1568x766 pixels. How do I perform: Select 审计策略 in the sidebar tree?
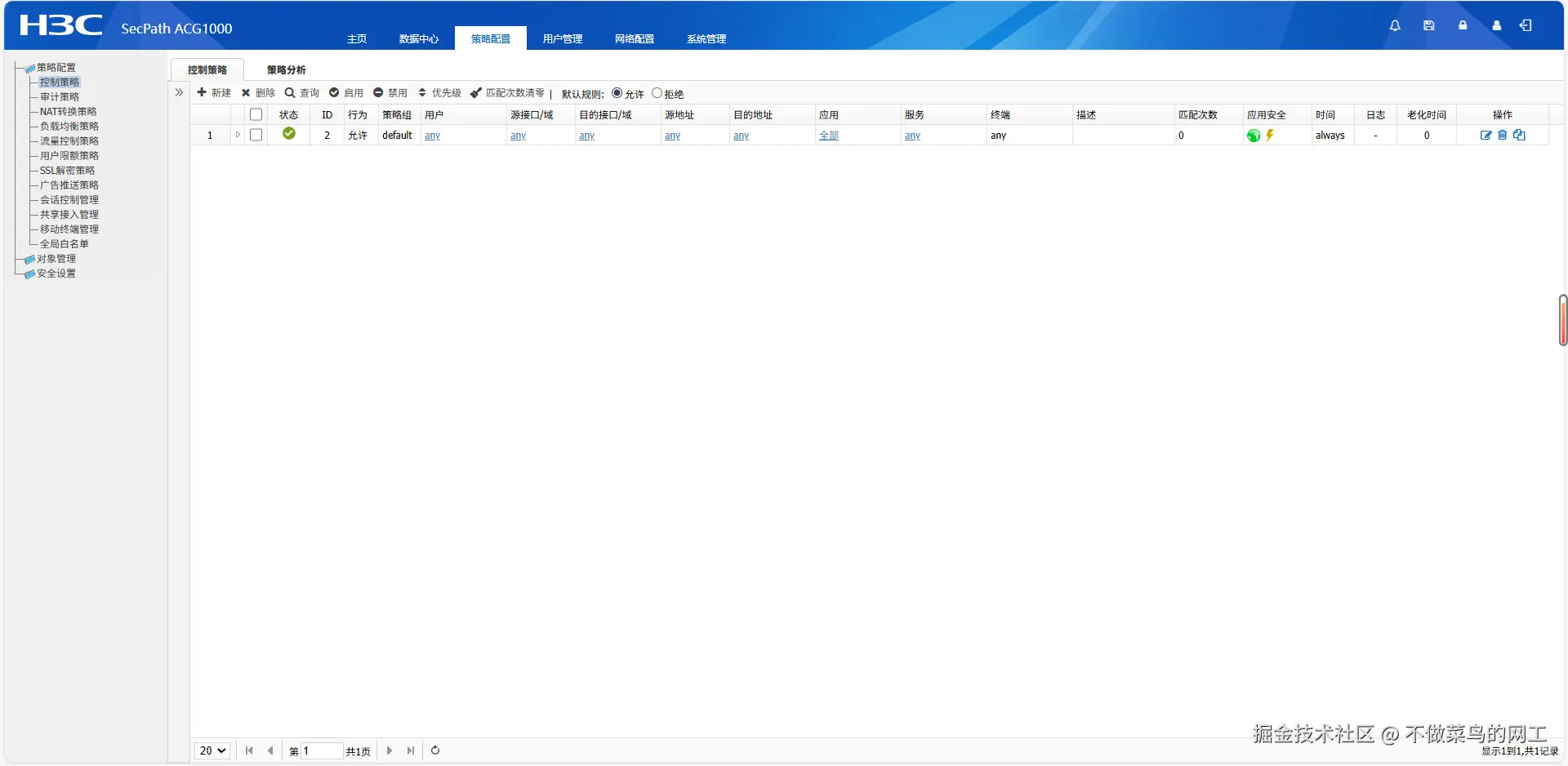(60, 97)
